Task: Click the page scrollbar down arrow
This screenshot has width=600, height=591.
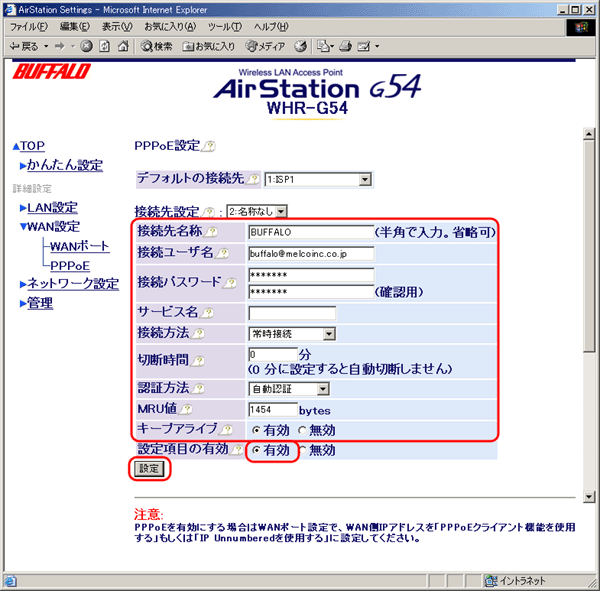Action: coord(589,497)
